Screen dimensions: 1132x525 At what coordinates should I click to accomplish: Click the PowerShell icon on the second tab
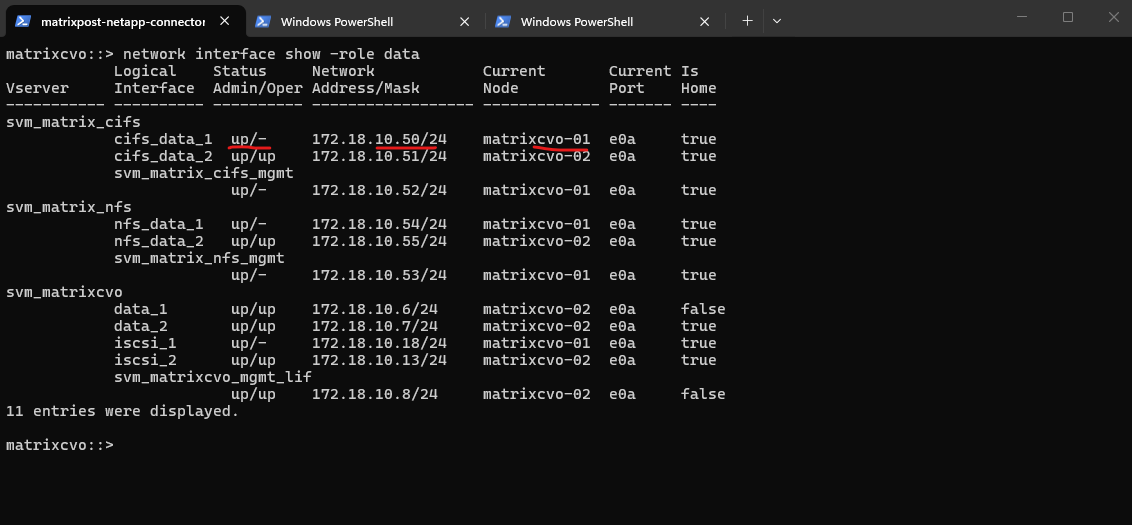263,21
